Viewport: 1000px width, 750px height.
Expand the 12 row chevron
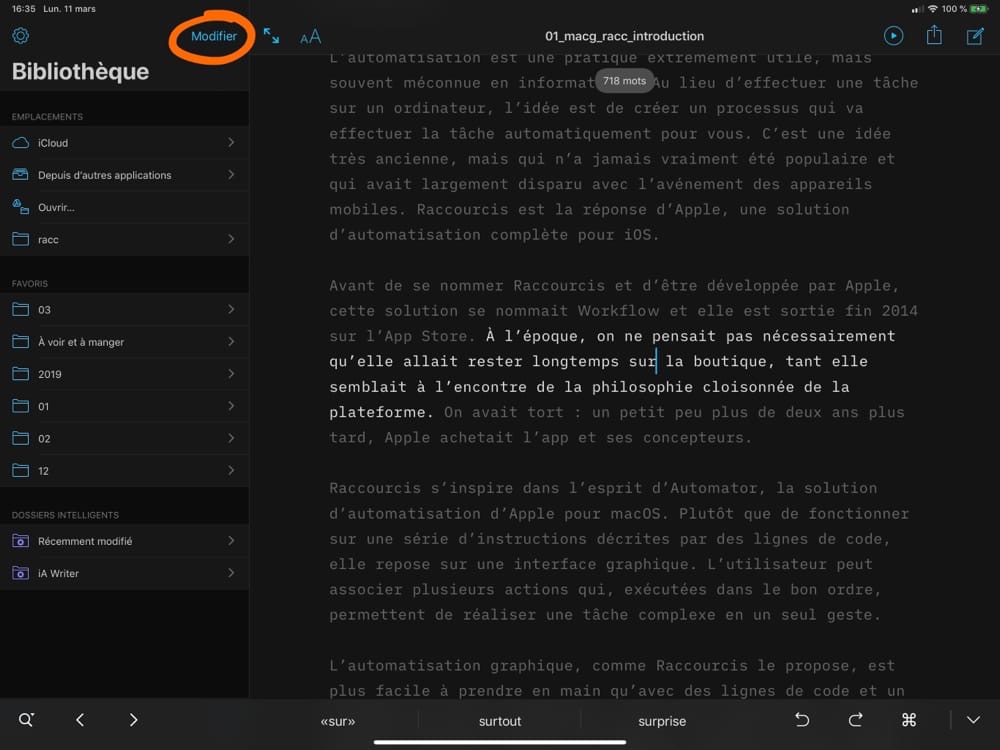[231, 470]
